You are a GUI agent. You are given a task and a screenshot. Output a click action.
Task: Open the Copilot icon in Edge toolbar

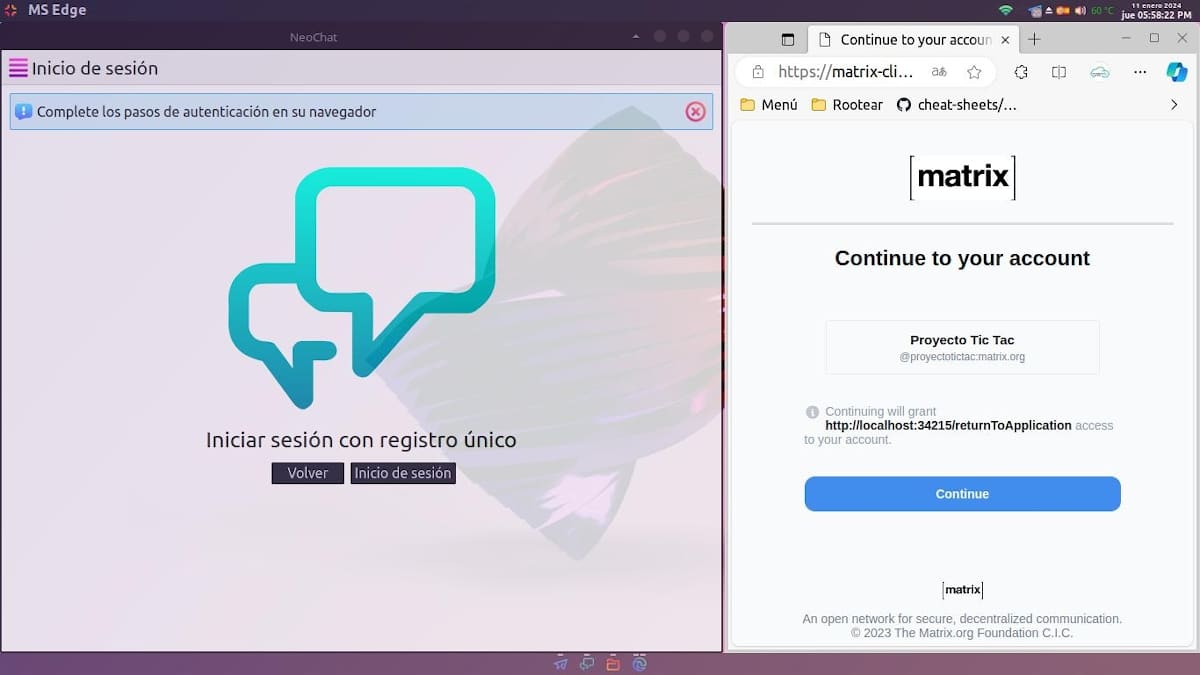[x=1177, y=71]
